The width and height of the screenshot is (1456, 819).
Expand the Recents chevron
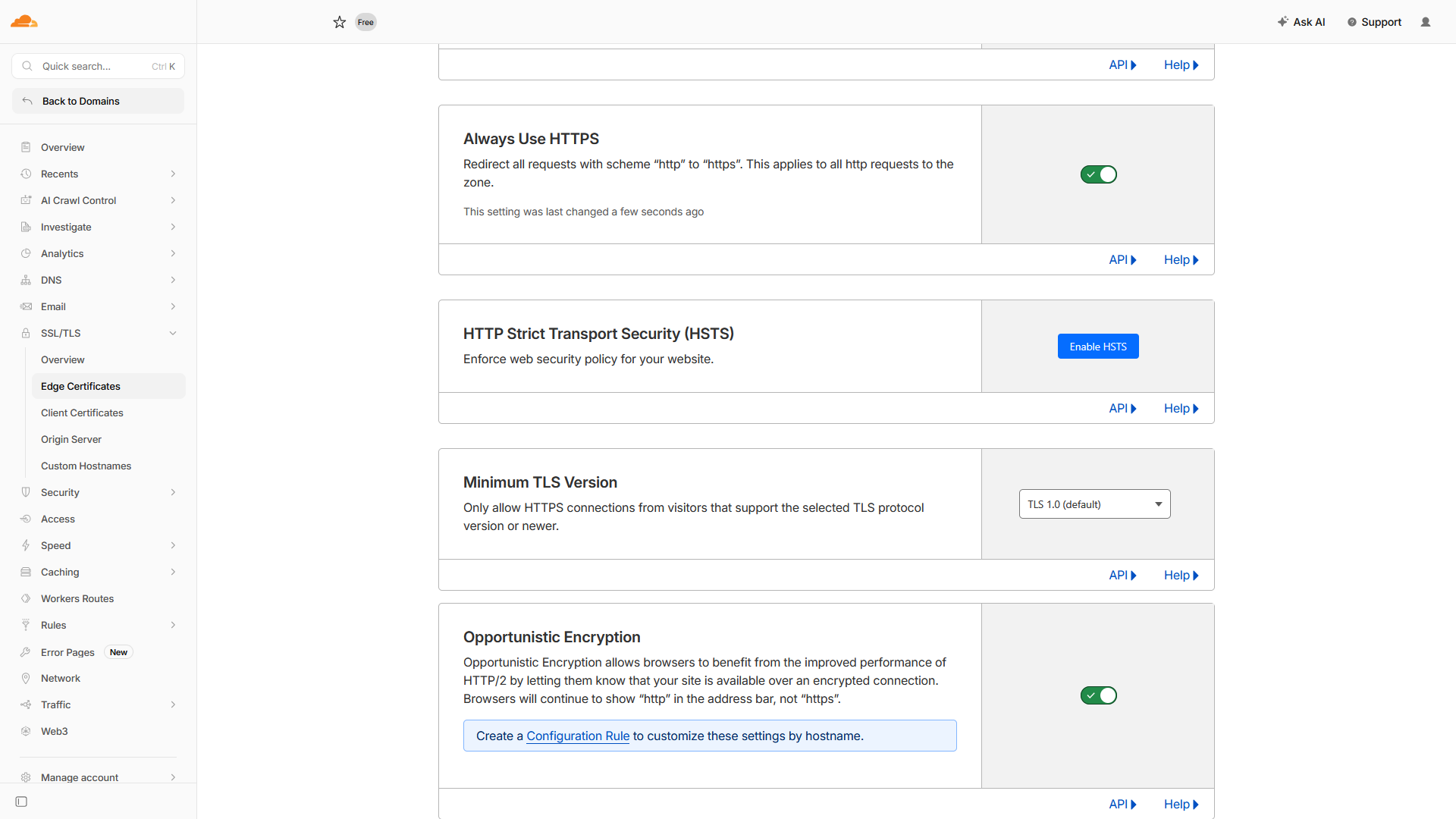tap(173, 174)
